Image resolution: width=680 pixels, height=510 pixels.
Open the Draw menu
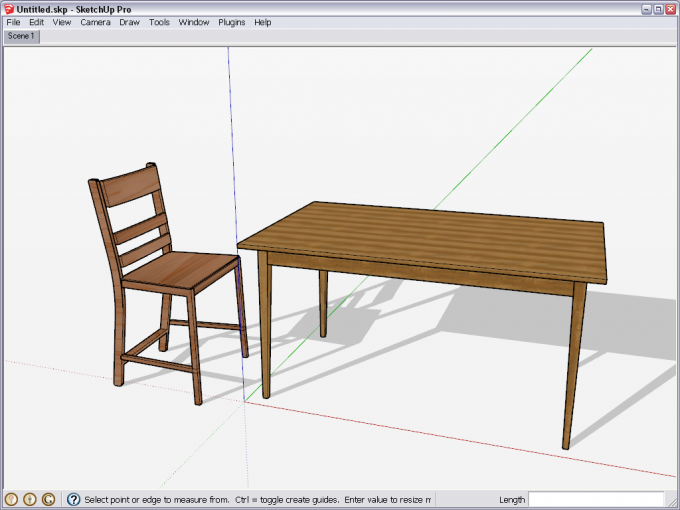[129, 22]
